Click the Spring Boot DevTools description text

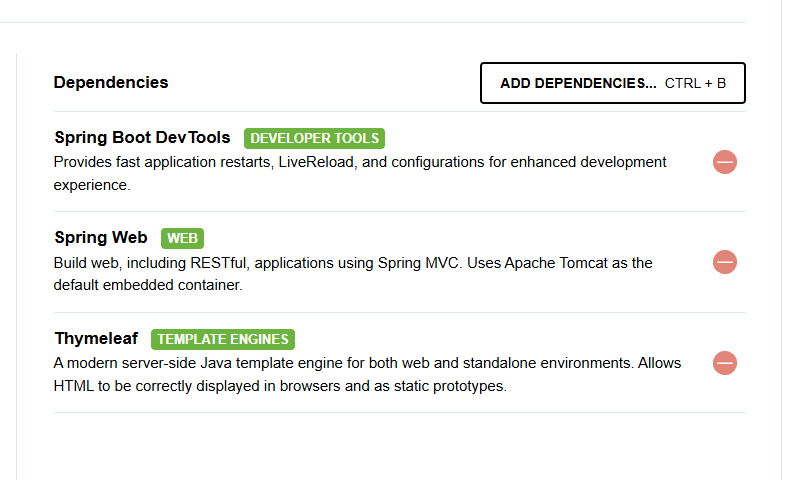360,174
